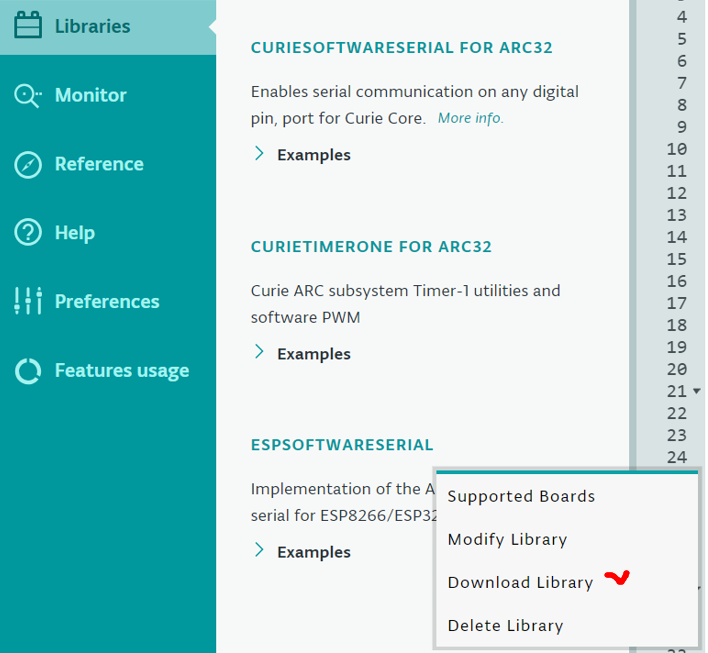This screenshot has height=653, width=708.
Task: Click the Preferences sliders icon
Action: pyautogui.click(x=28, y=301)
